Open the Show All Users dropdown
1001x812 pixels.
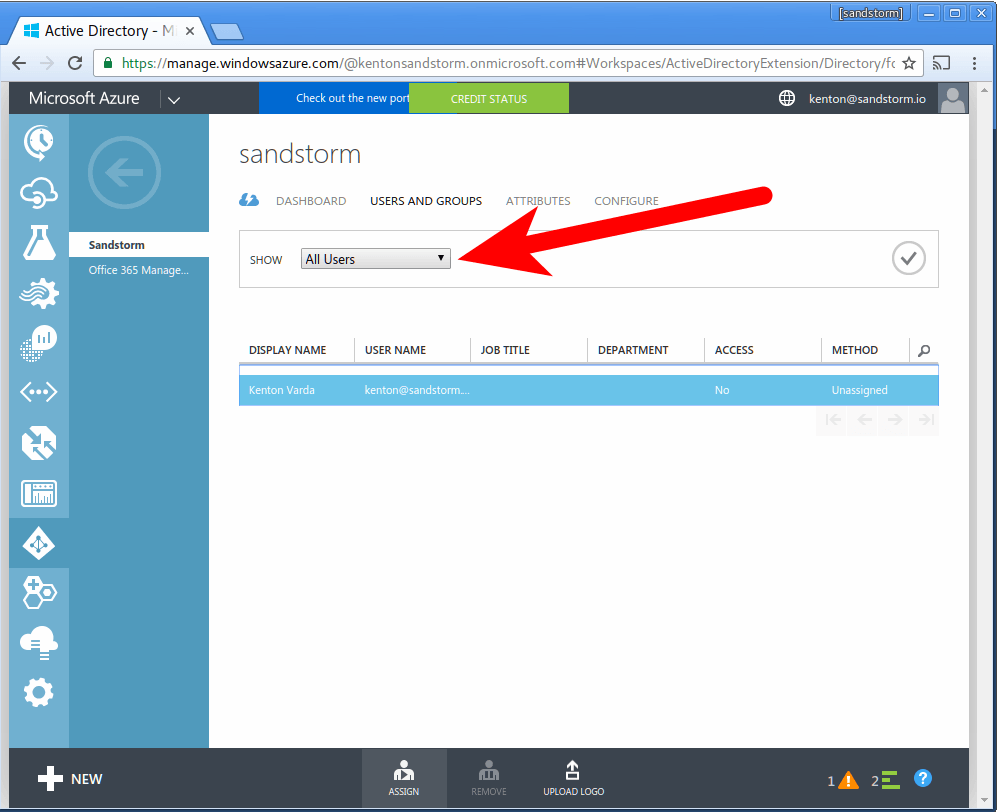pyautogui.click(x=375, y=259)
